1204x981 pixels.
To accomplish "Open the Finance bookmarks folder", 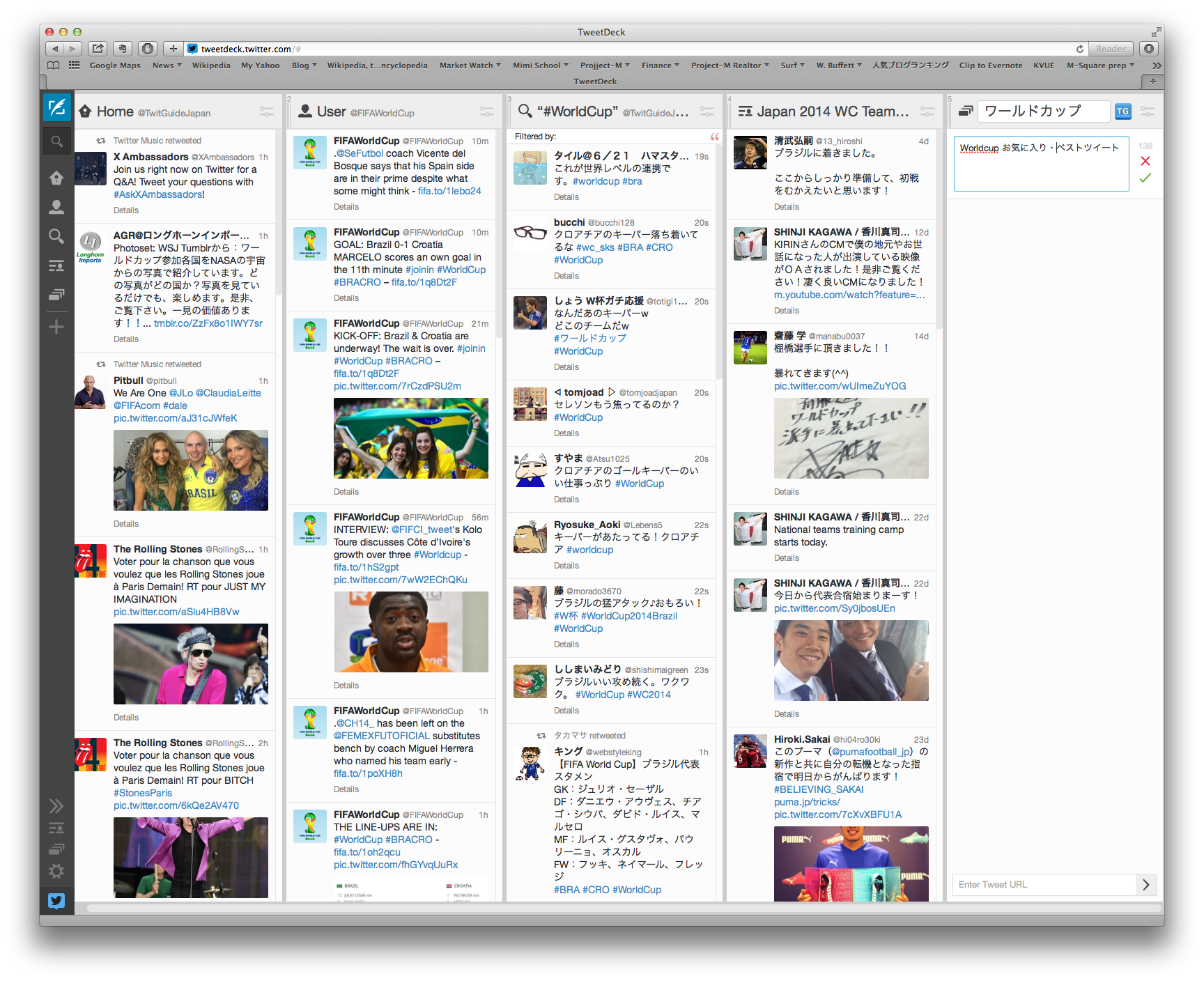I will coord(660,65).
